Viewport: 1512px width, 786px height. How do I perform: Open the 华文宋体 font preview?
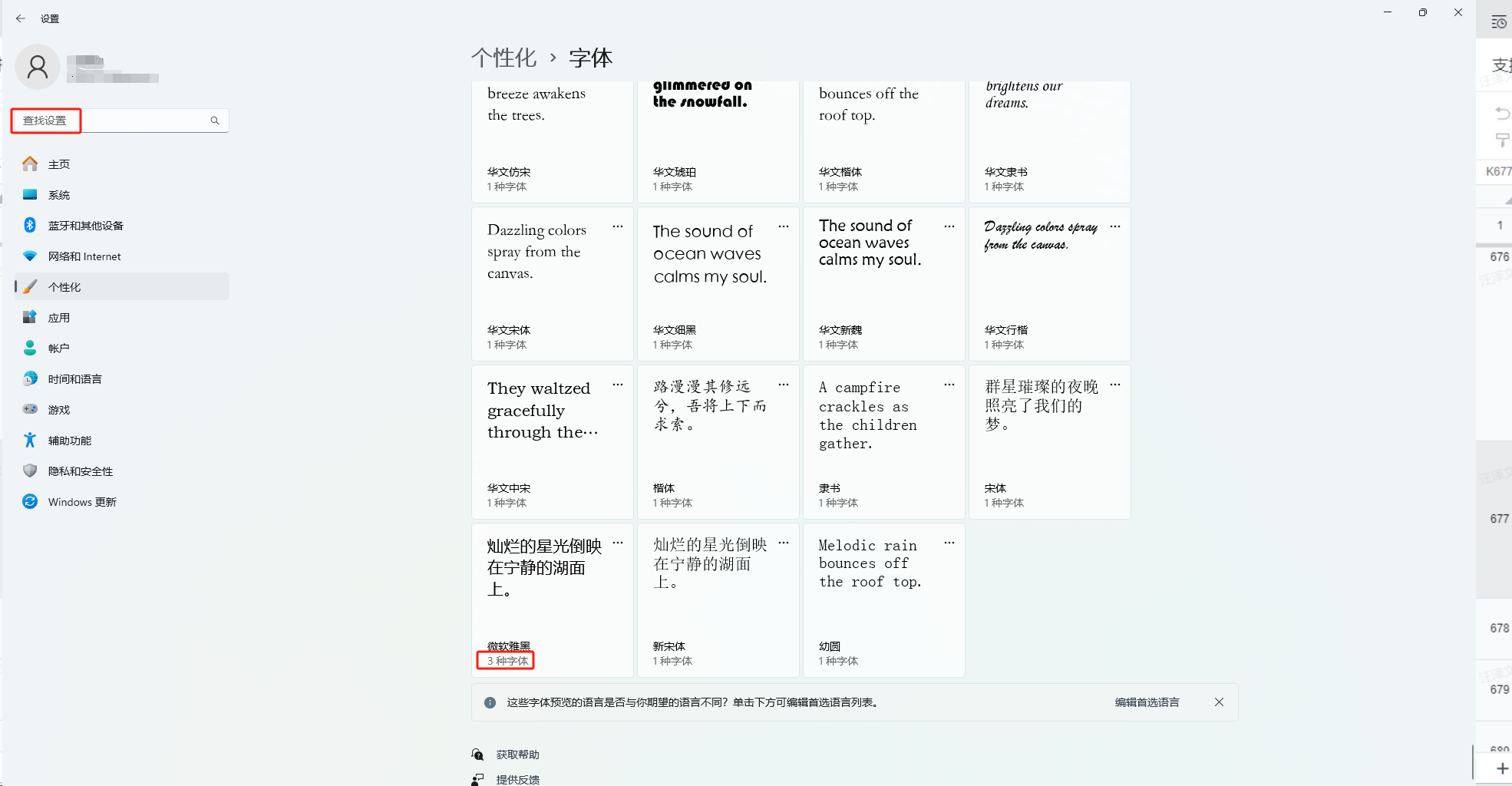[x=553, y=284]
